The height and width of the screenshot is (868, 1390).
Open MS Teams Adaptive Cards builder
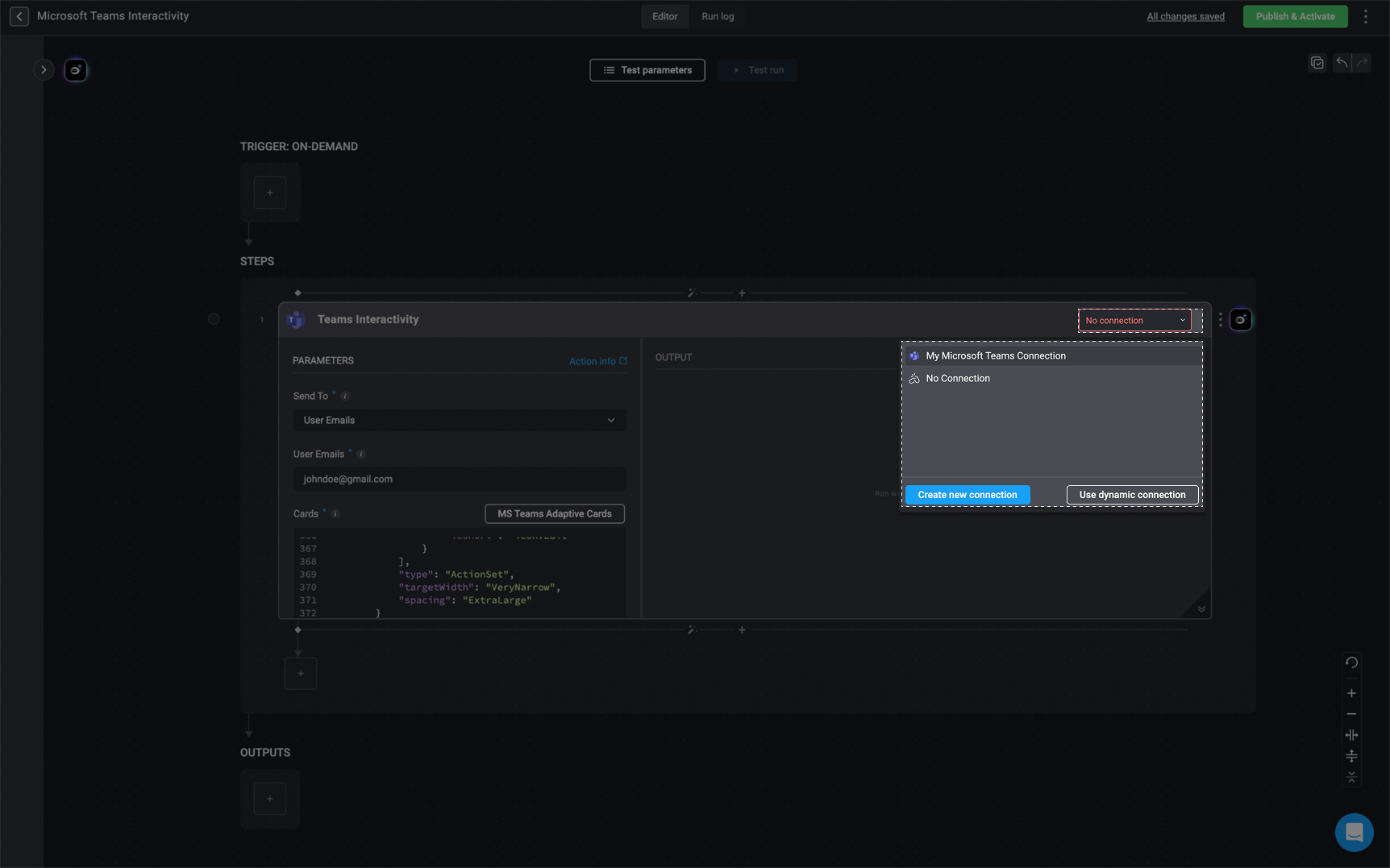[x=555, y=513]
